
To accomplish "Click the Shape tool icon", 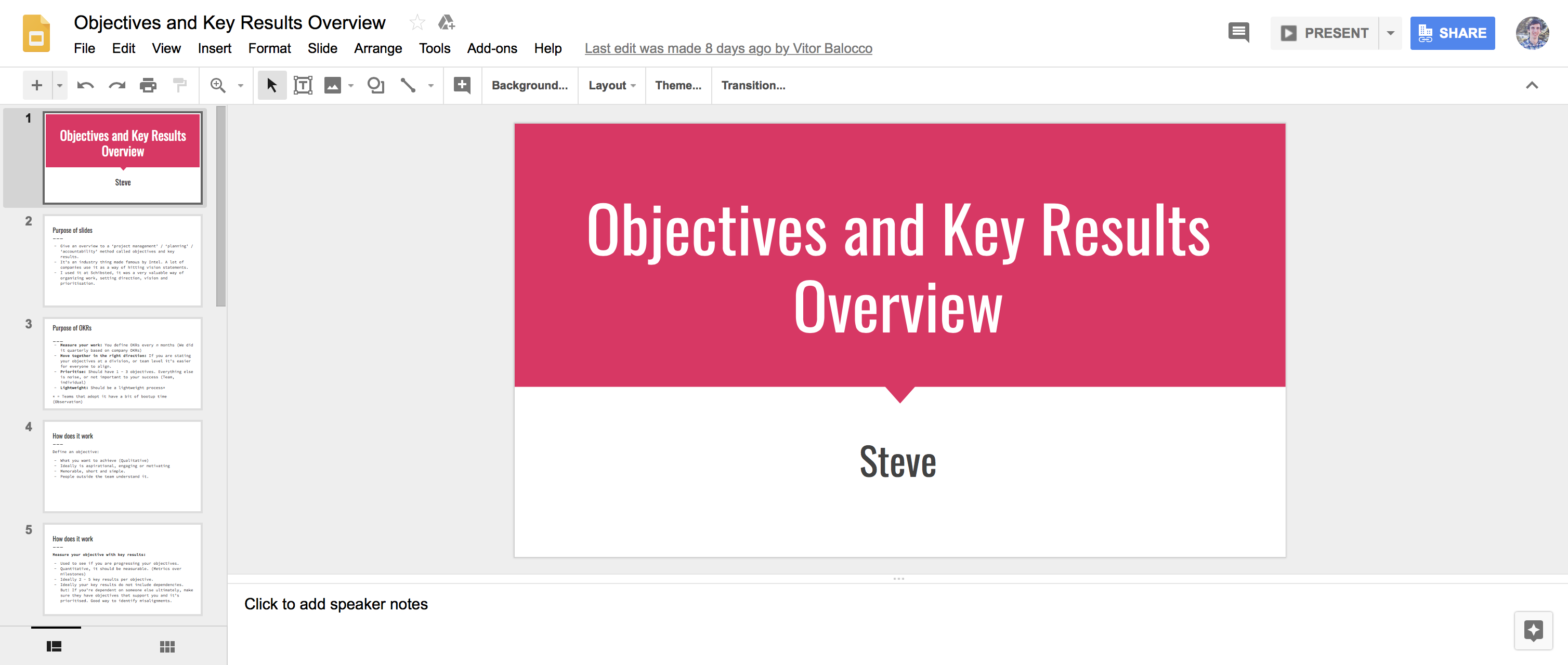I will [374, 85].
